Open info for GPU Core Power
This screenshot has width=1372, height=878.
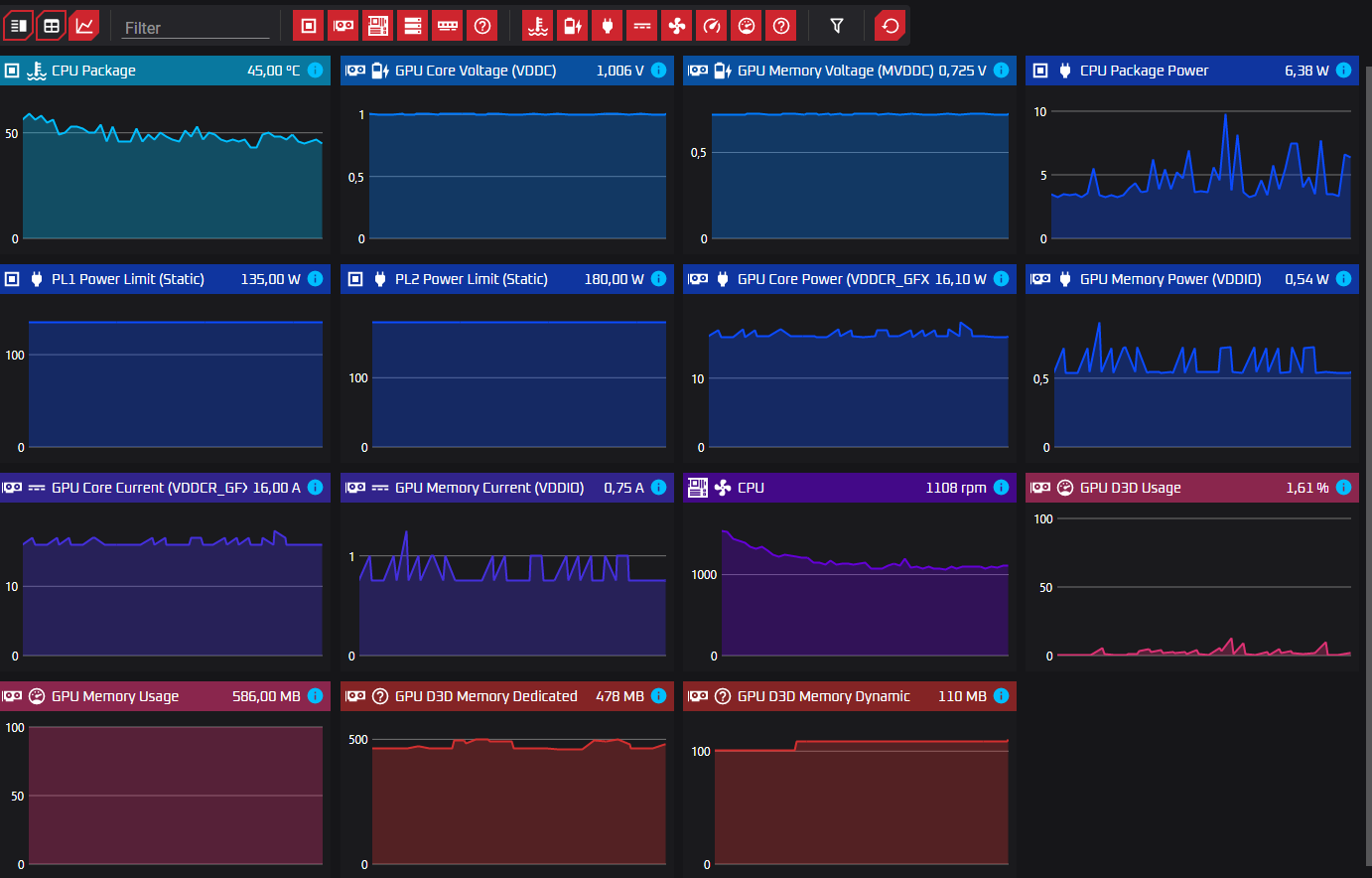1001,279
